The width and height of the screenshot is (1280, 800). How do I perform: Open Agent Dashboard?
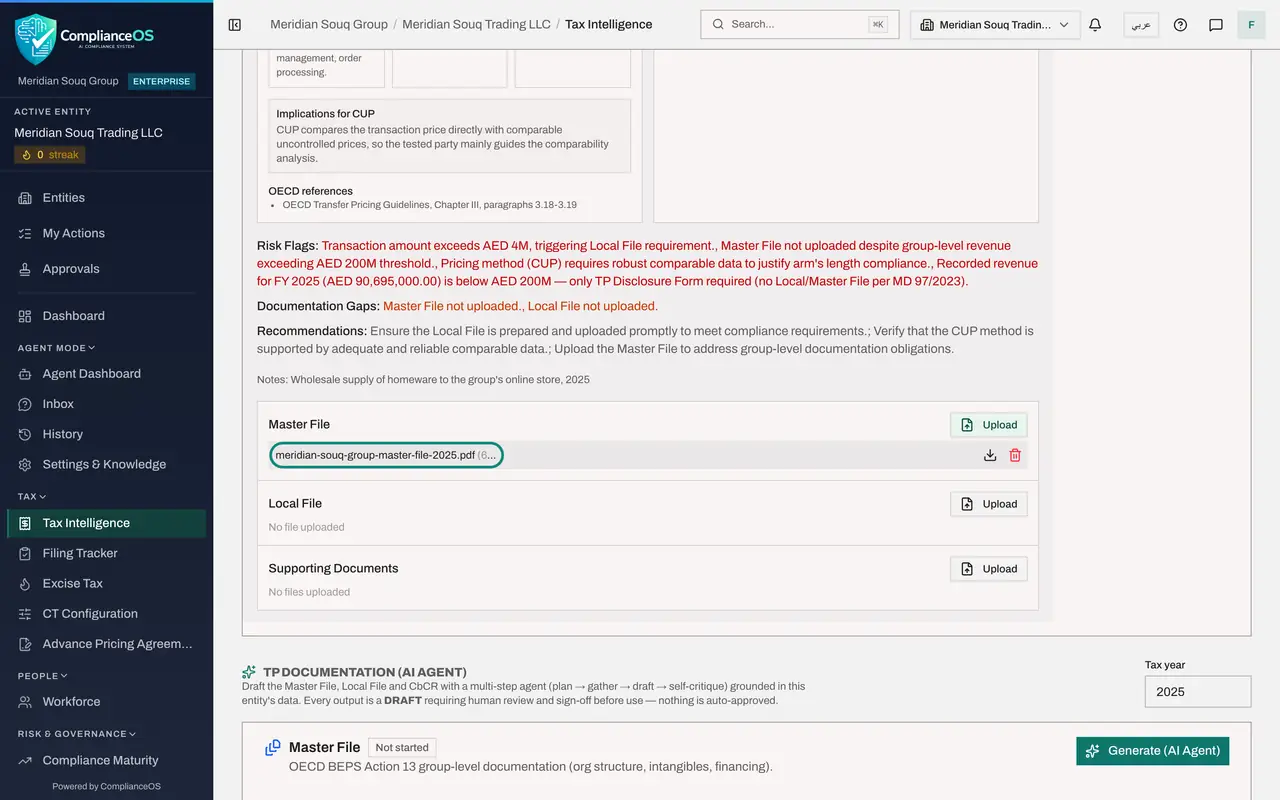point(106,374)
